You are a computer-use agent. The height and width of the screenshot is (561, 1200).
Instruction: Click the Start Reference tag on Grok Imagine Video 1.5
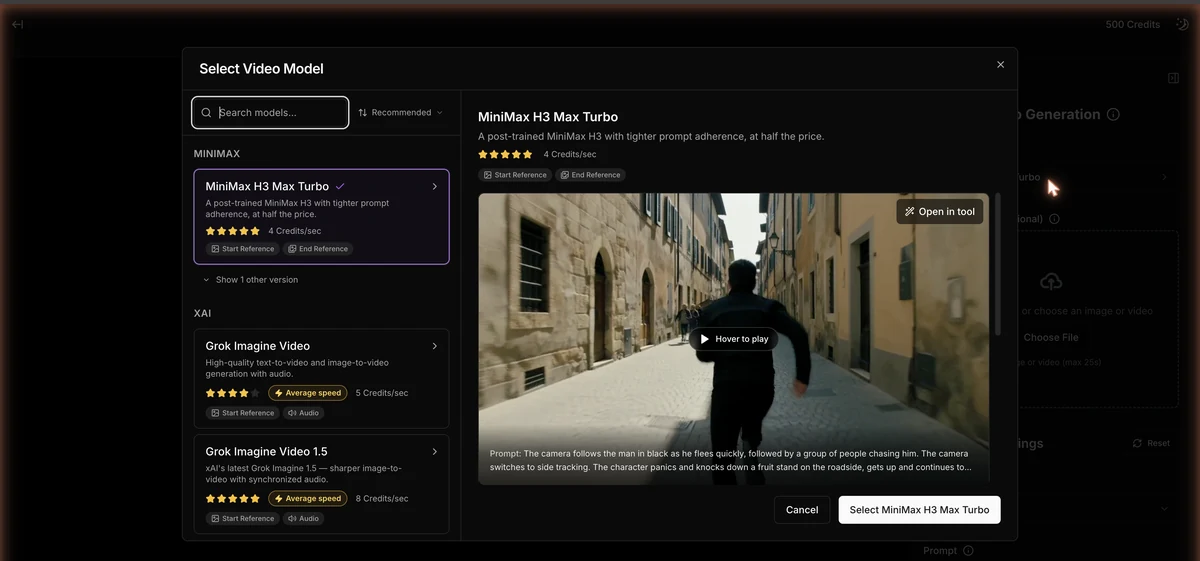[242, 519]
